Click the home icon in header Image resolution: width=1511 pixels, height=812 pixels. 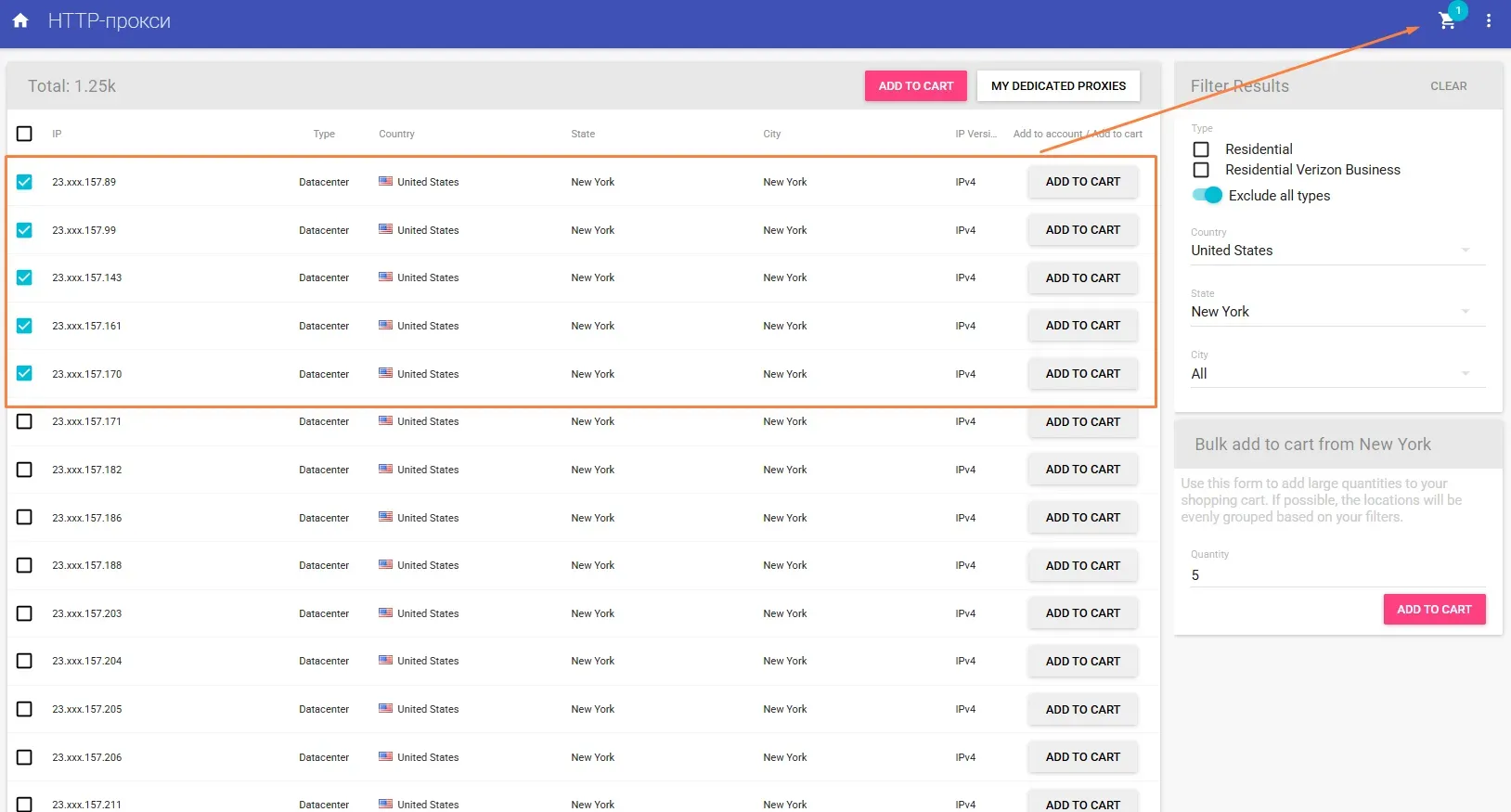tap(20, 20)
